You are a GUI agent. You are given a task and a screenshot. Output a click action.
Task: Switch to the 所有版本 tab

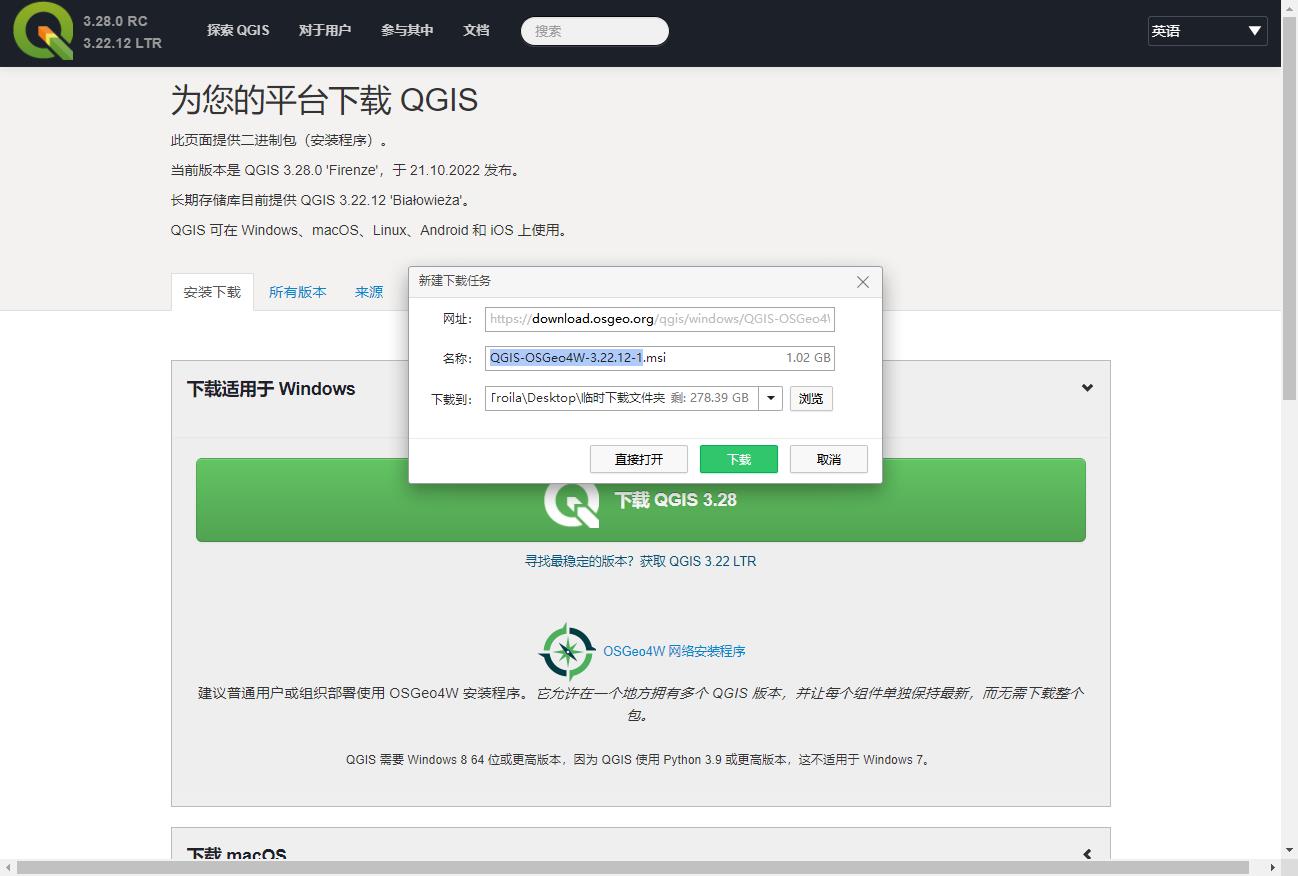pos(298,292)
